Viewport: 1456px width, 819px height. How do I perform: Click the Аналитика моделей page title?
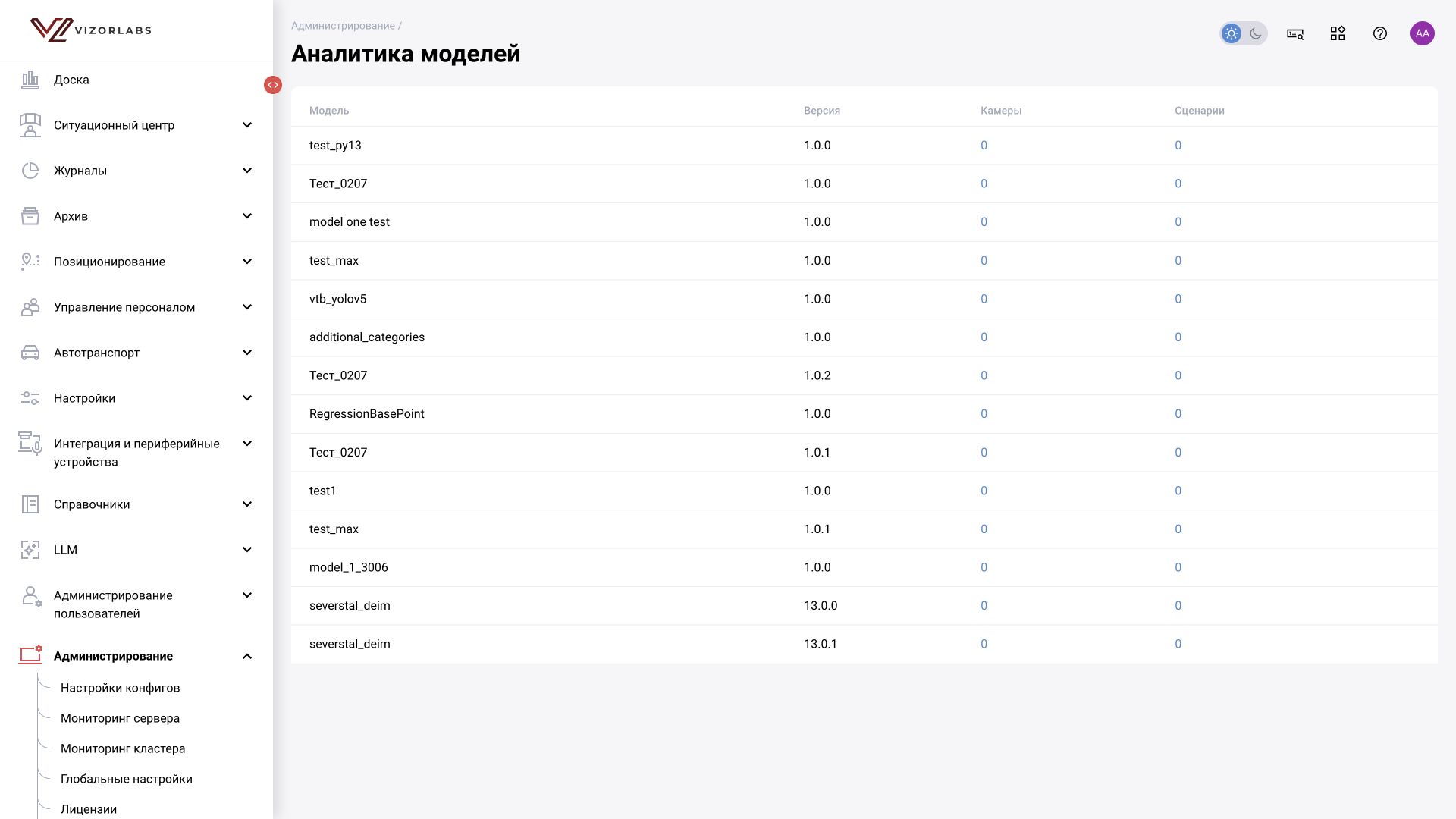click(406, 54)
